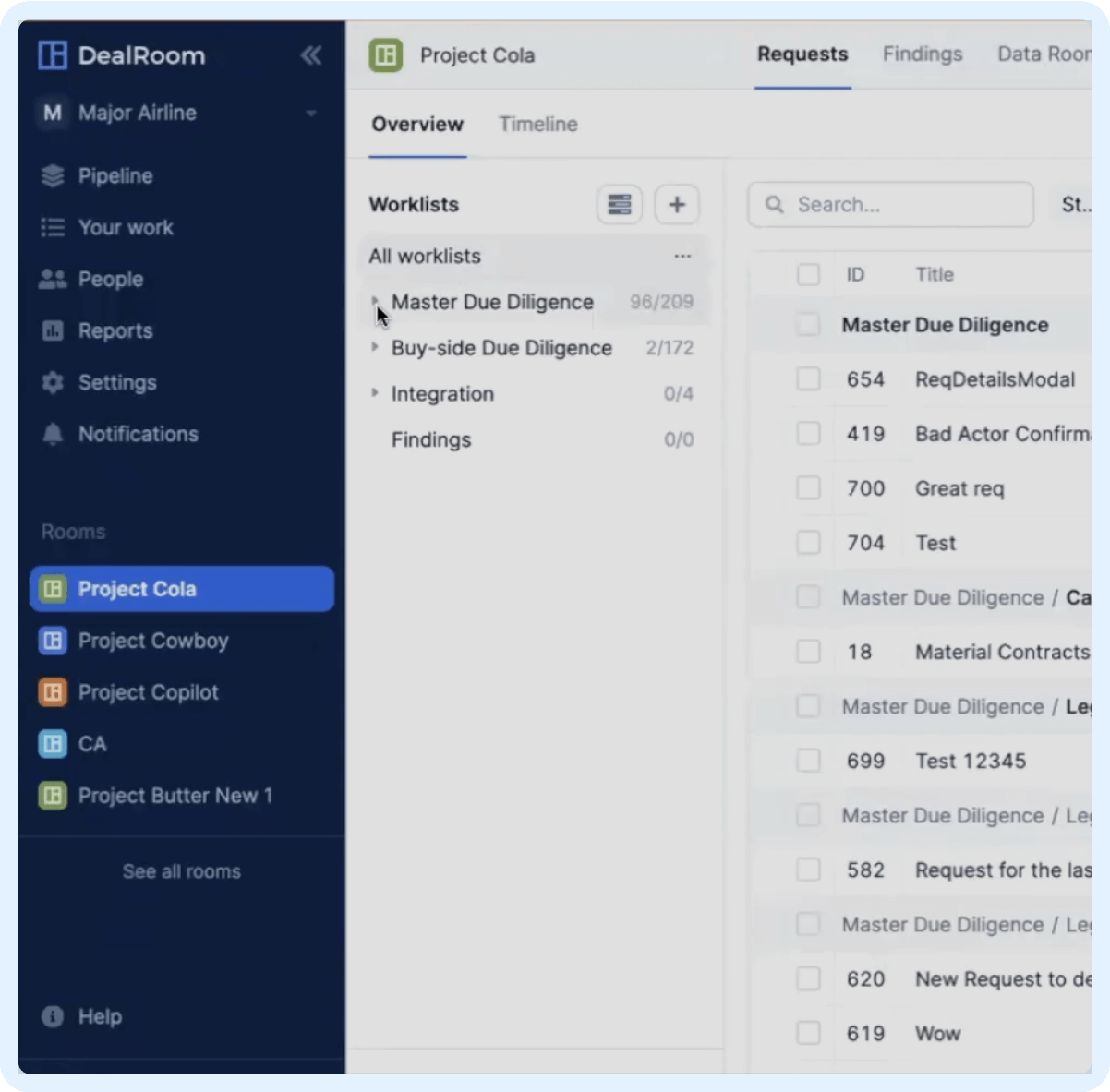Click the Search field above the requests list
This screenshot has width=1110, height=1092.
tap(889, 204)
